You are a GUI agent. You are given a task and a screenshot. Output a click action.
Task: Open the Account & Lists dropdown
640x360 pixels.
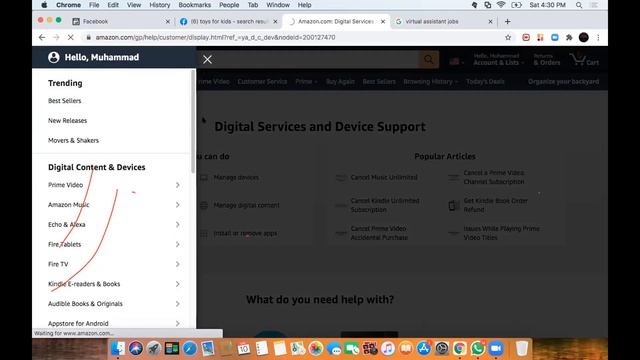tap(498, 60)
